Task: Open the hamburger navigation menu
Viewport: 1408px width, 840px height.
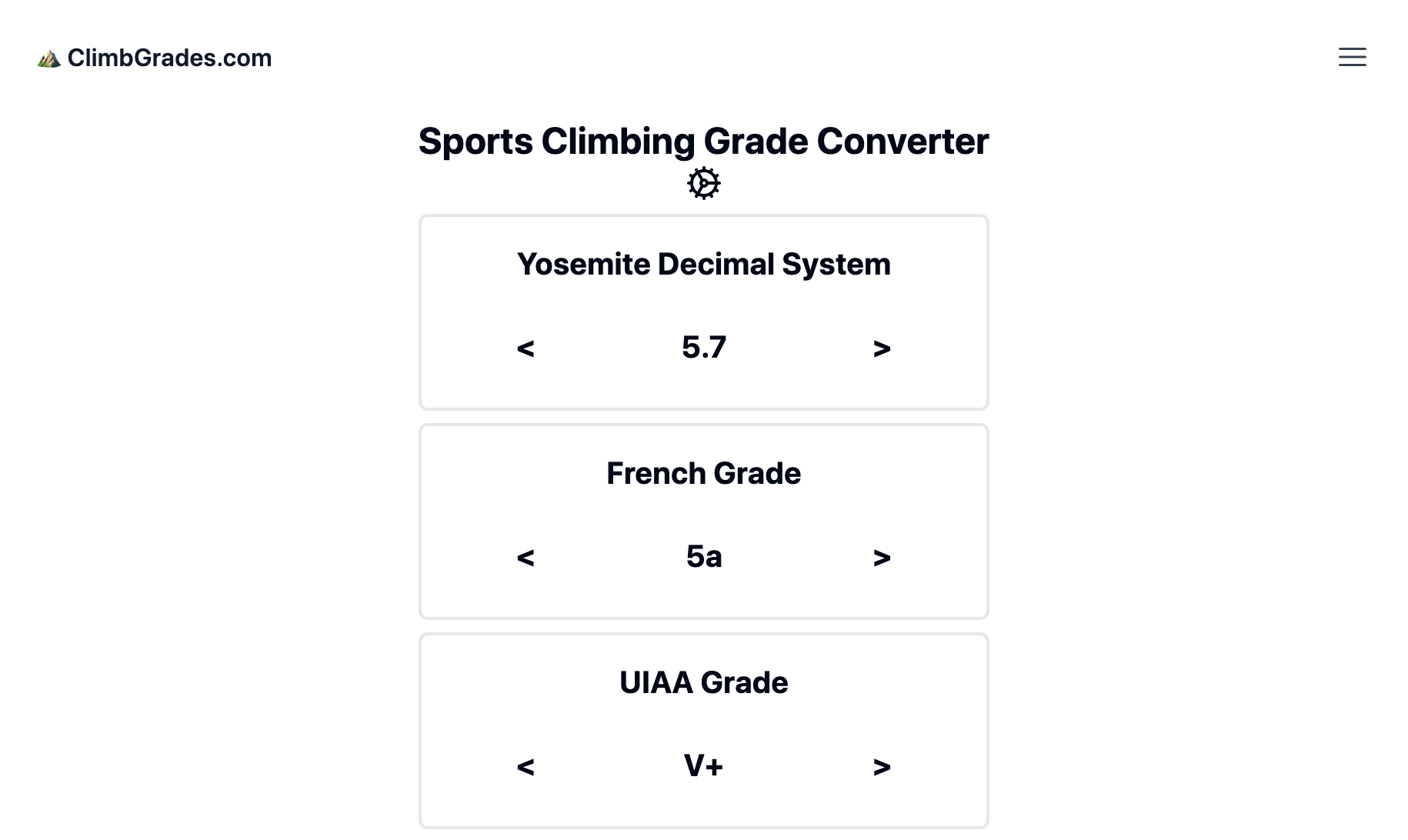Action: coord(1352,57)
